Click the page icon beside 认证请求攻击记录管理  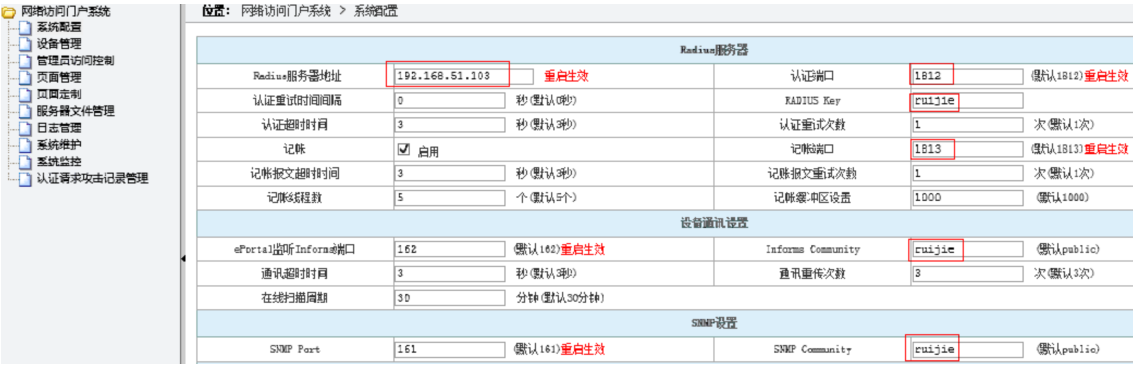[26, 178]
